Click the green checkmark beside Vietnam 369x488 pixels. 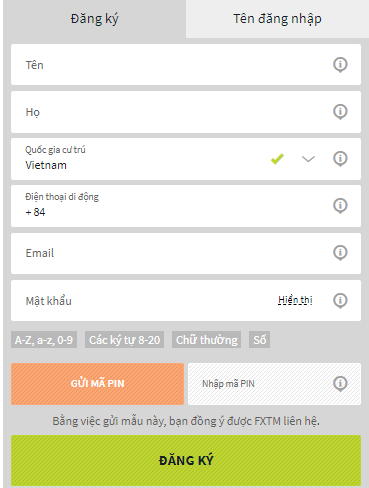(x=277, y=159)
